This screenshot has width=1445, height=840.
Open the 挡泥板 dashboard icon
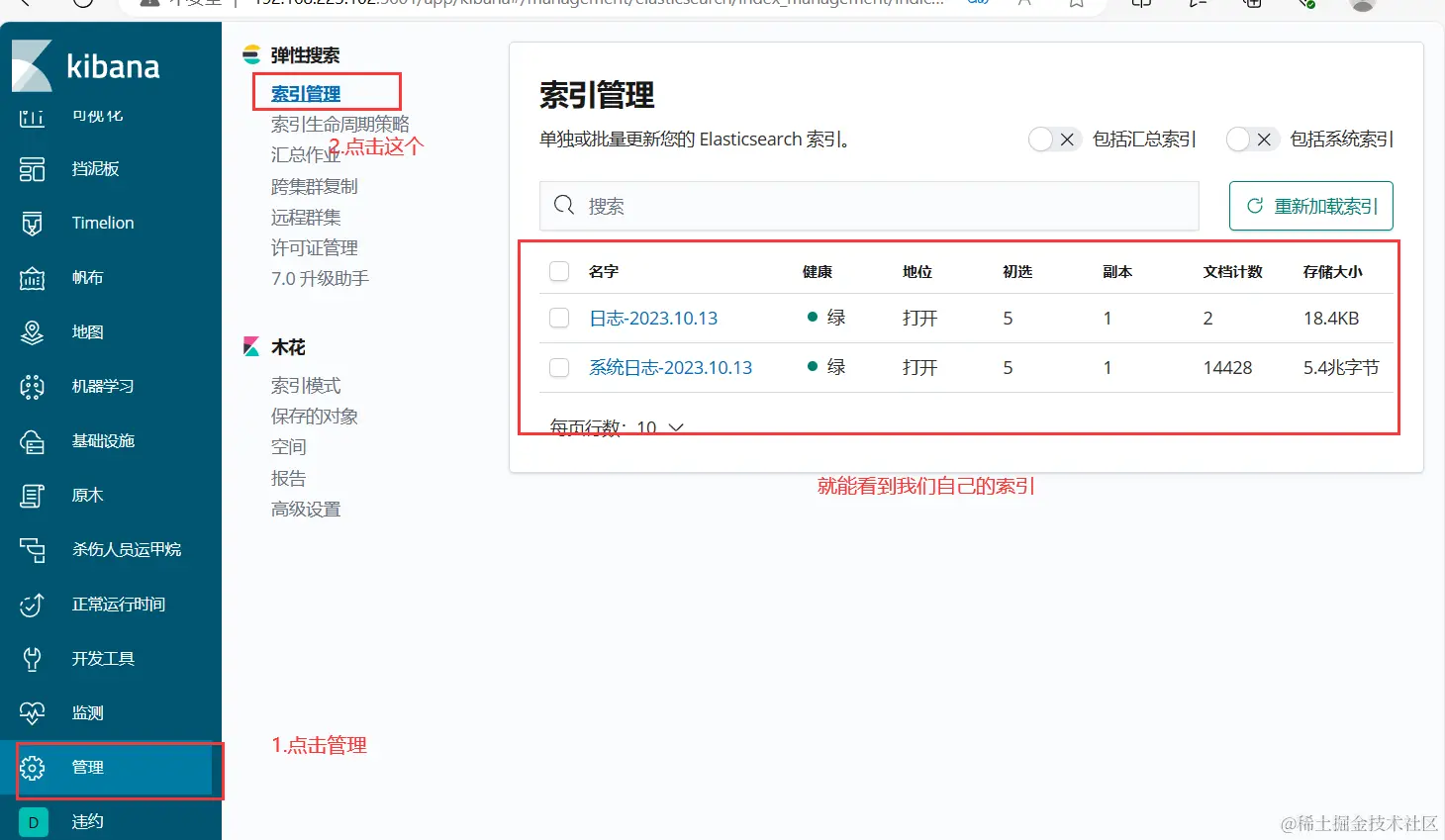click(x=33, y=169)
